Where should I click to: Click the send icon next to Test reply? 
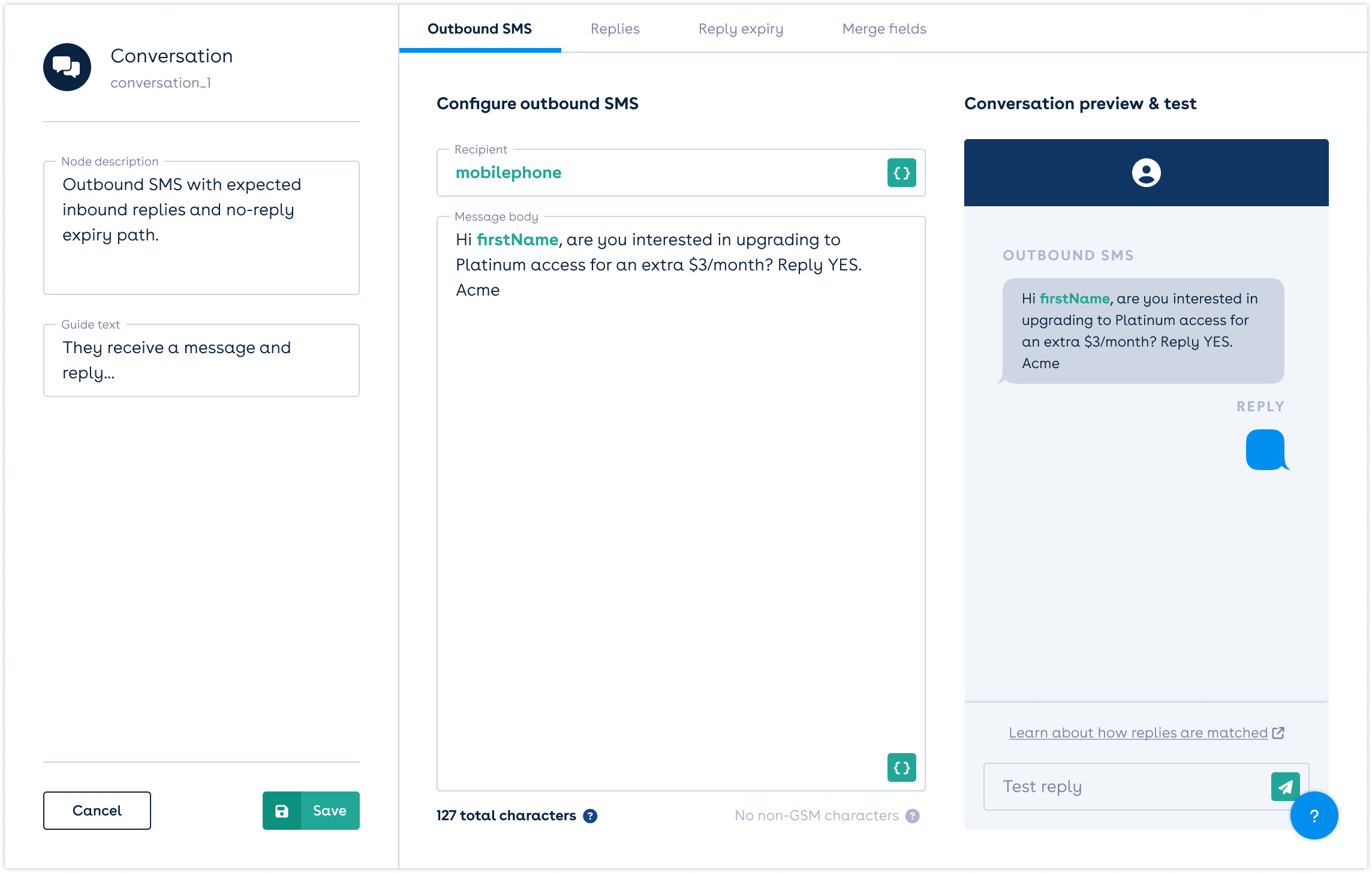(1284, 786)
